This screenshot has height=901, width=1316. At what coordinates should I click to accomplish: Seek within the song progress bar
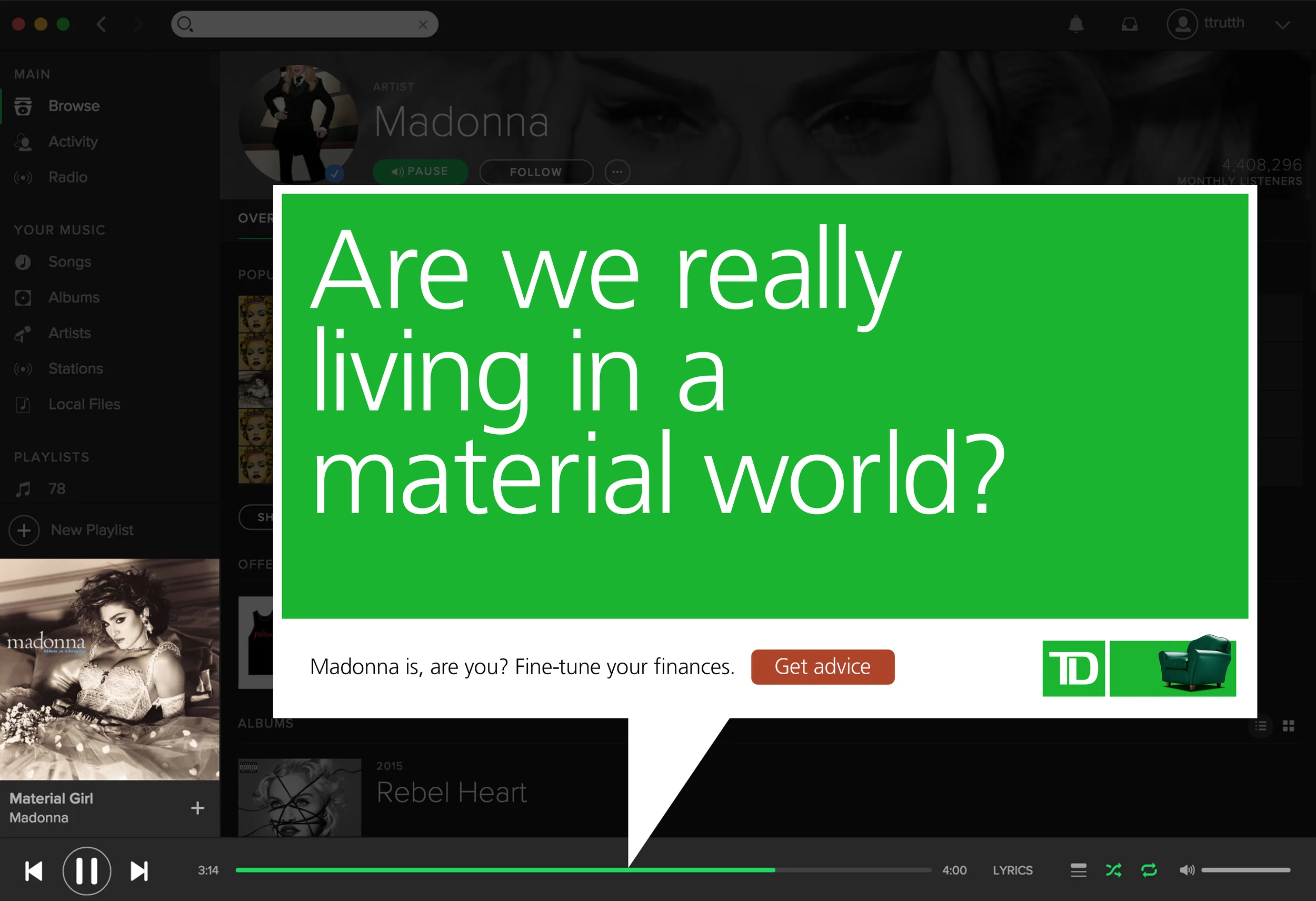583,870
